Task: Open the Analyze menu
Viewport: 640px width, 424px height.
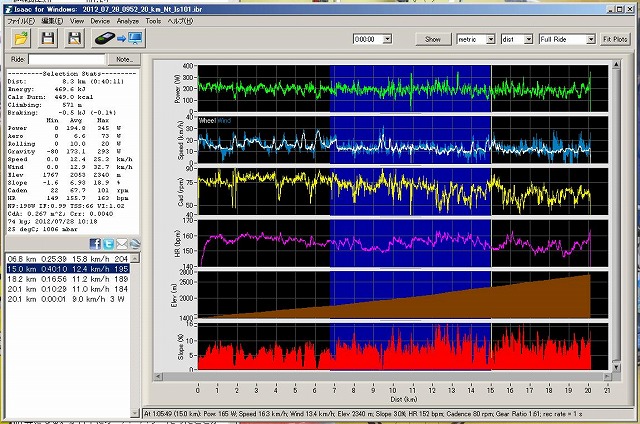Action: click(128, 20)
